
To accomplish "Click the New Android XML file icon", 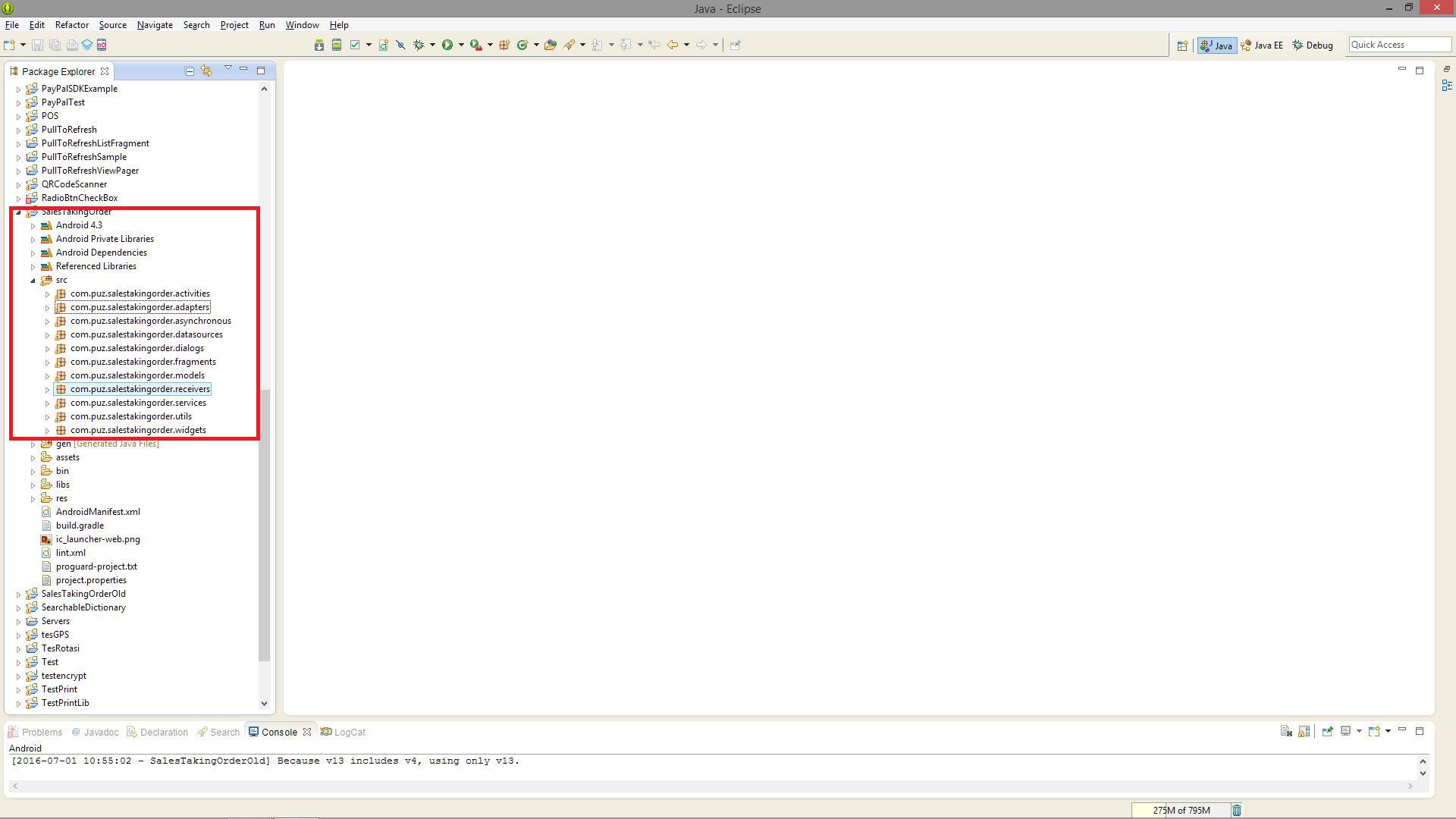I will tap(384, 45).
